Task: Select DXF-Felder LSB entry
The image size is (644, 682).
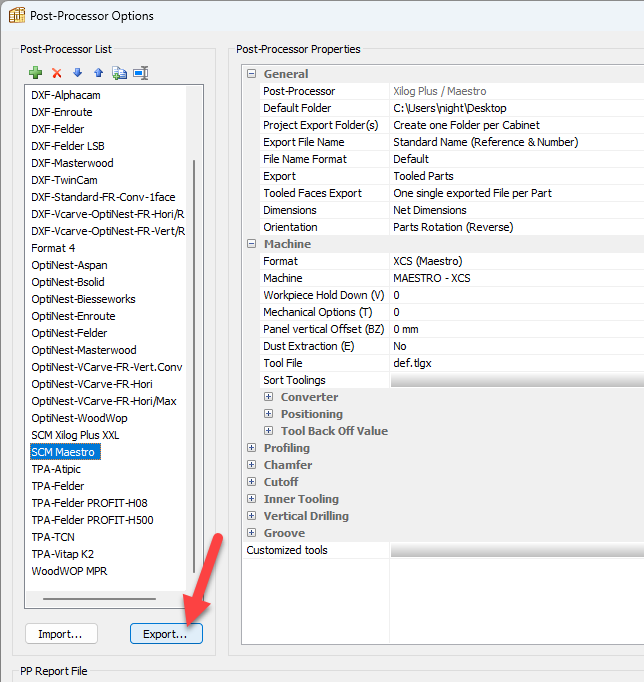Action: (x=68, y=146)
